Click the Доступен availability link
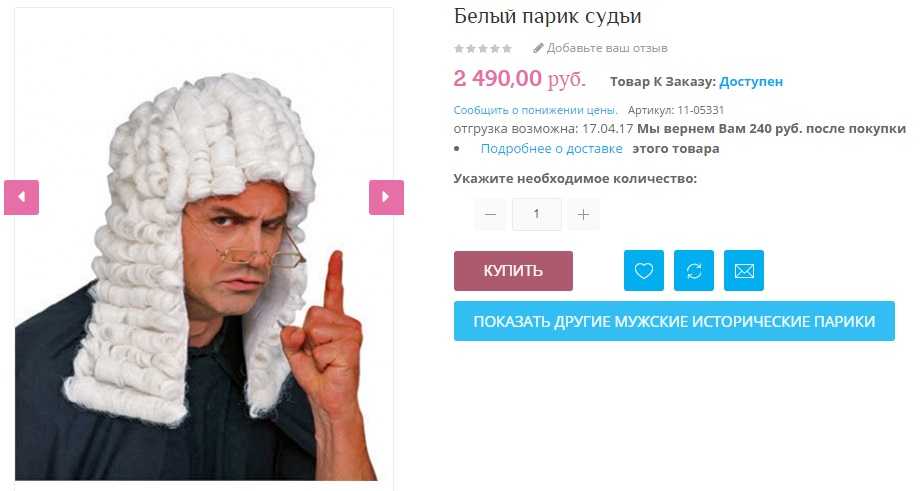 click(x=751, y=82)
